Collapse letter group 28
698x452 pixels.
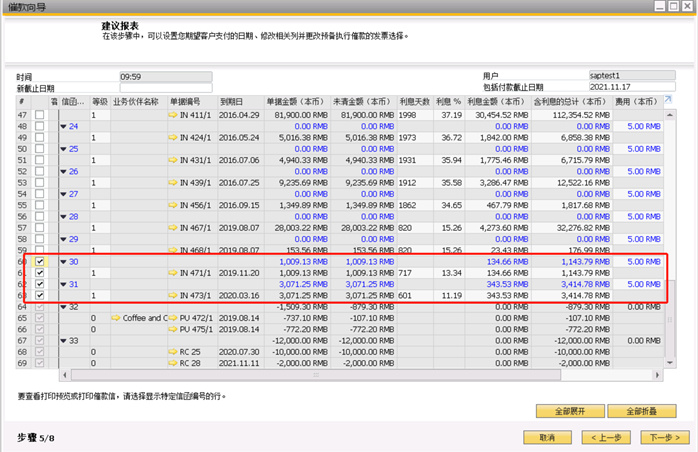click(x=63, y=217)
